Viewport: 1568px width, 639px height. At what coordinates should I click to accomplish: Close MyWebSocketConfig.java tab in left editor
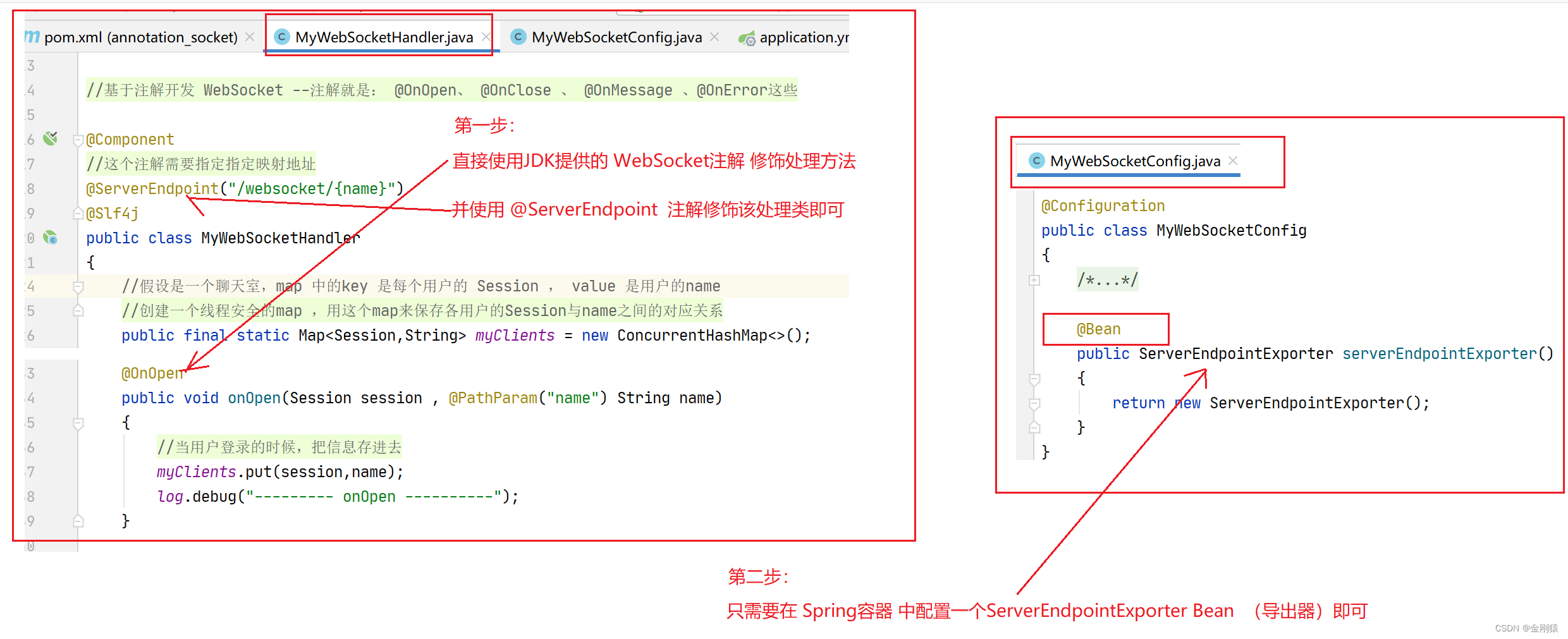714,37
